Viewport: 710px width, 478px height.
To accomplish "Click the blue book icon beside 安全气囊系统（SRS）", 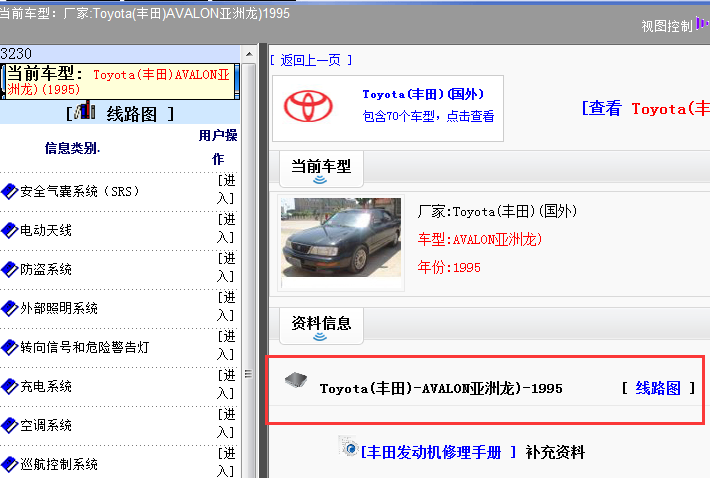I will [x=9, y=191].
